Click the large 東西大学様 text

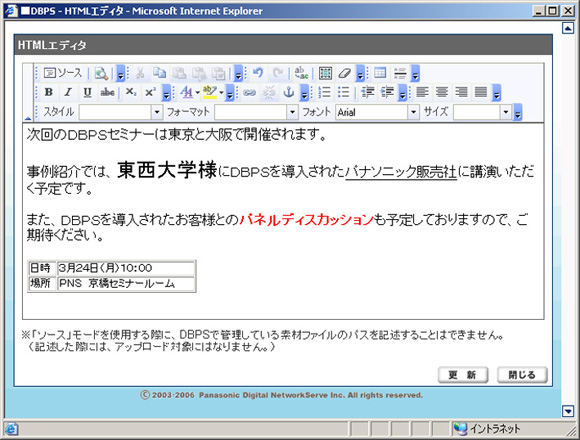(167, 170)
